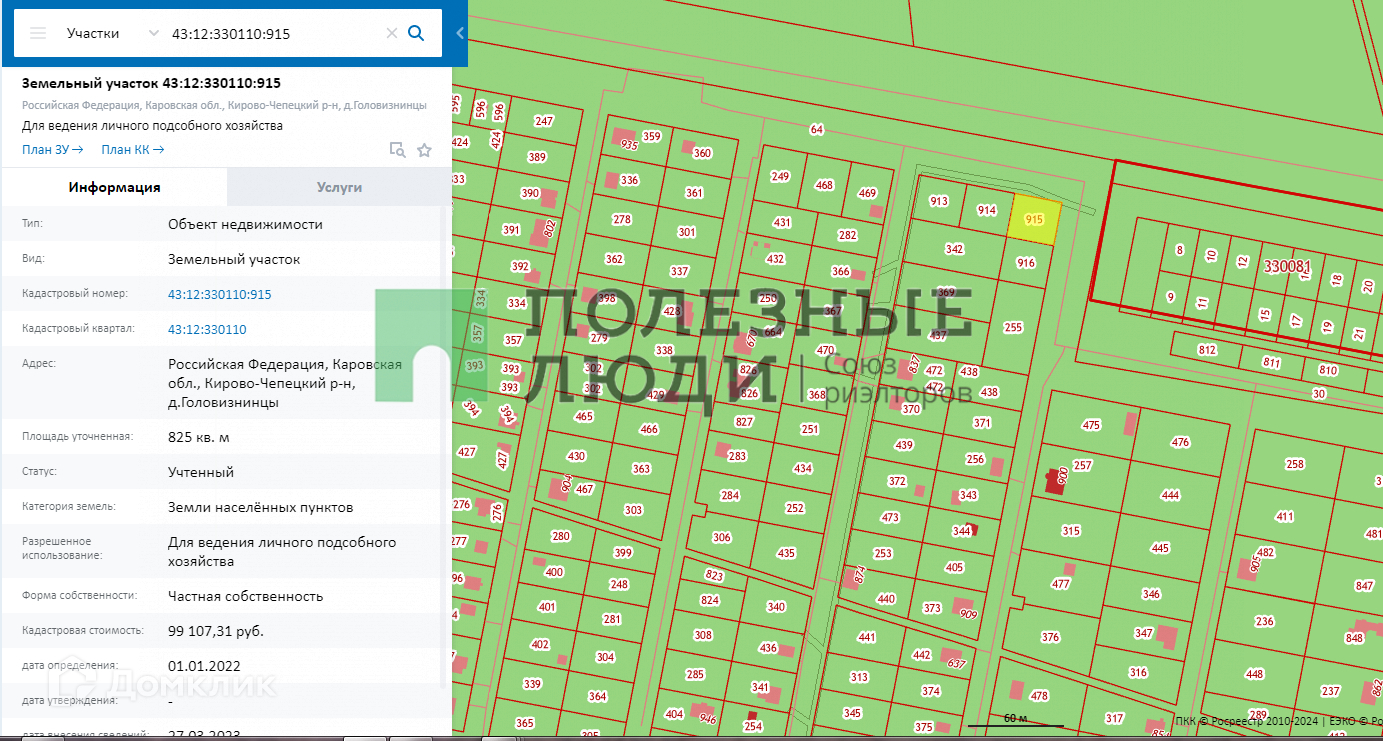
Task: Switch to the Информация tab
Action: (x=114, y=187)
